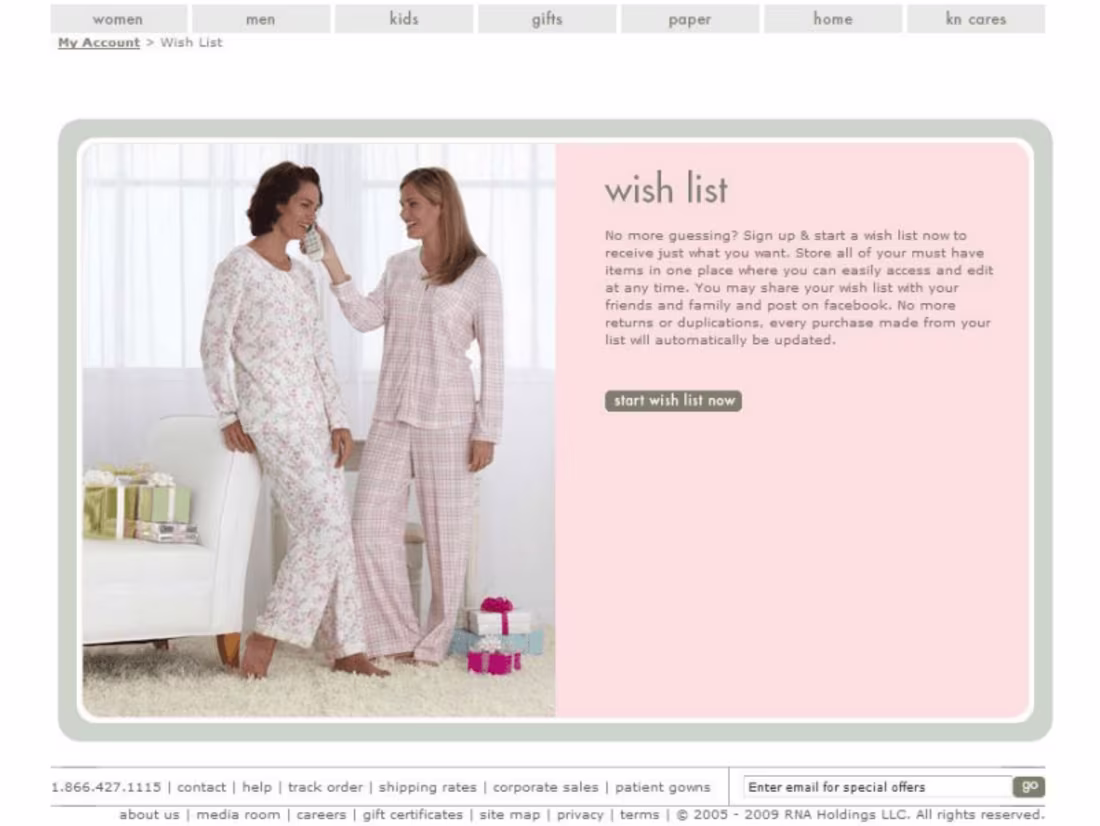Open the men navigation tab
The height and width of the screenshot is (826, 1100).
click(261, 19)
